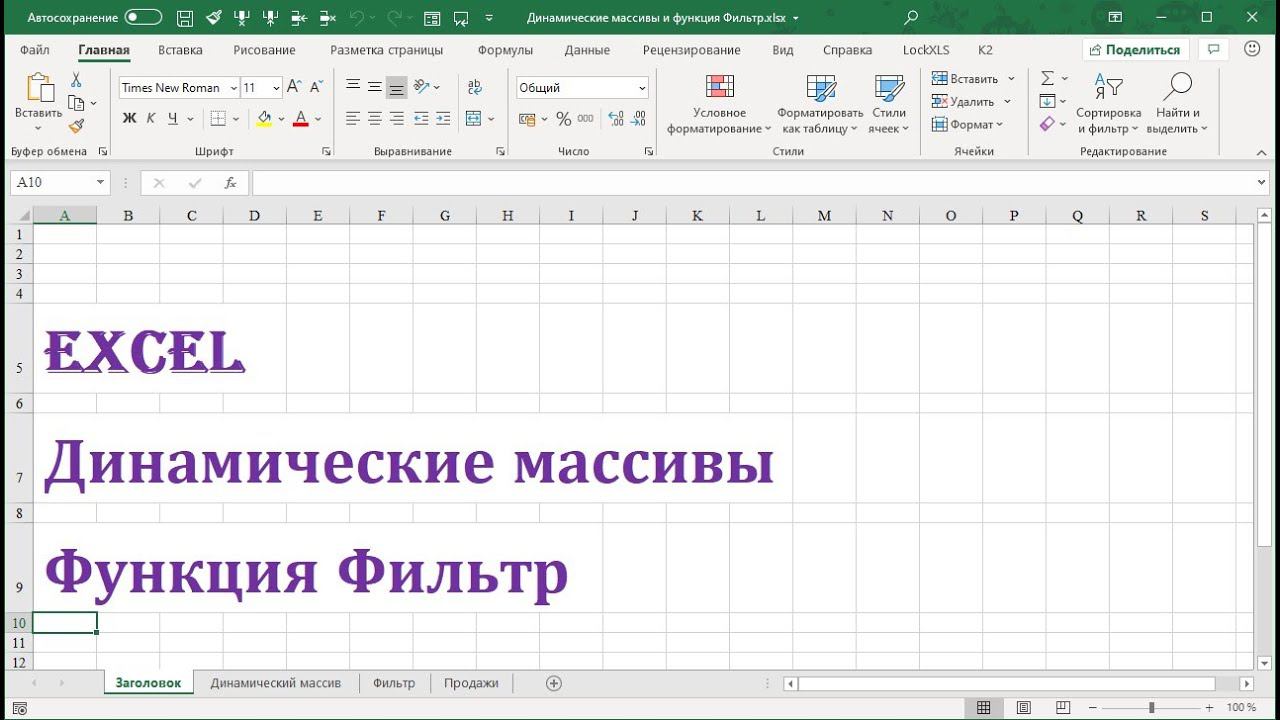Expand the fill color palette arrow
Screen dimensions: 1280x720
(281, 119)
